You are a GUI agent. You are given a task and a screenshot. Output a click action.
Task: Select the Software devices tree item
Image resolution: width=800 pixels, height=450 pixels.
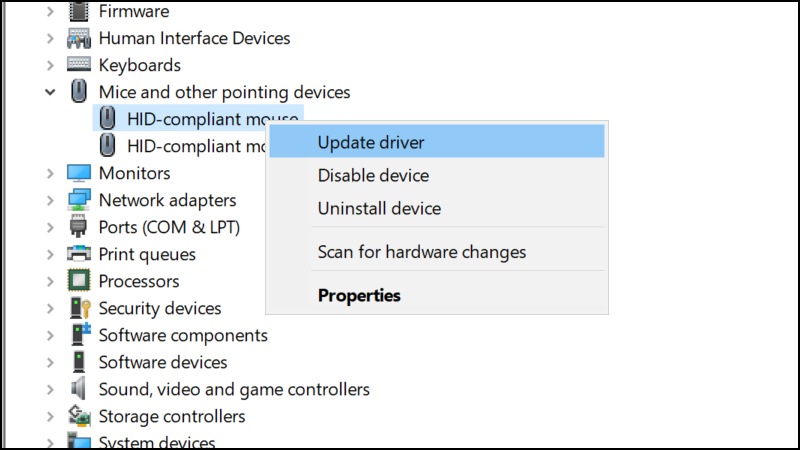[x=163, y=362]
